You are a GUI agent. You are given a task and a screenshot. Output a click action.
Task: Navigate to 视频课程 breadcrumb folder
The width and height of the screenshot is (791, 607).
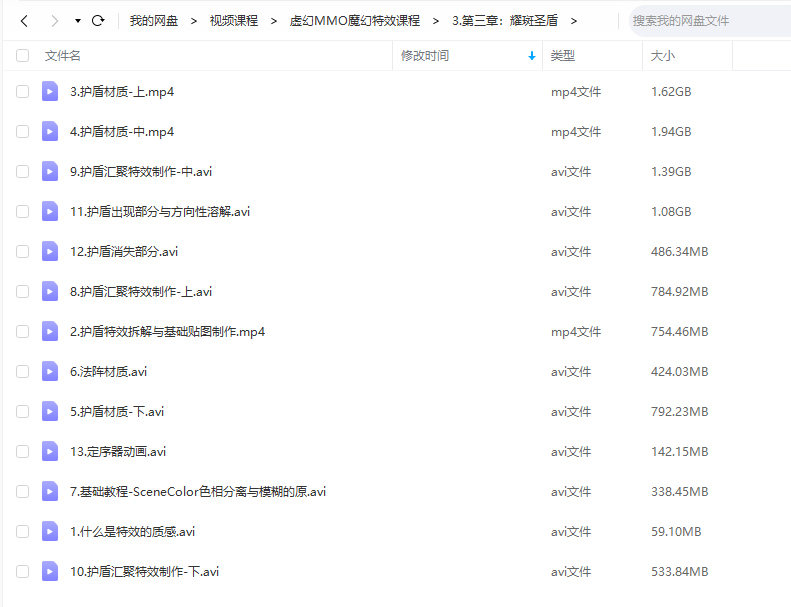[x=233, y=20]
